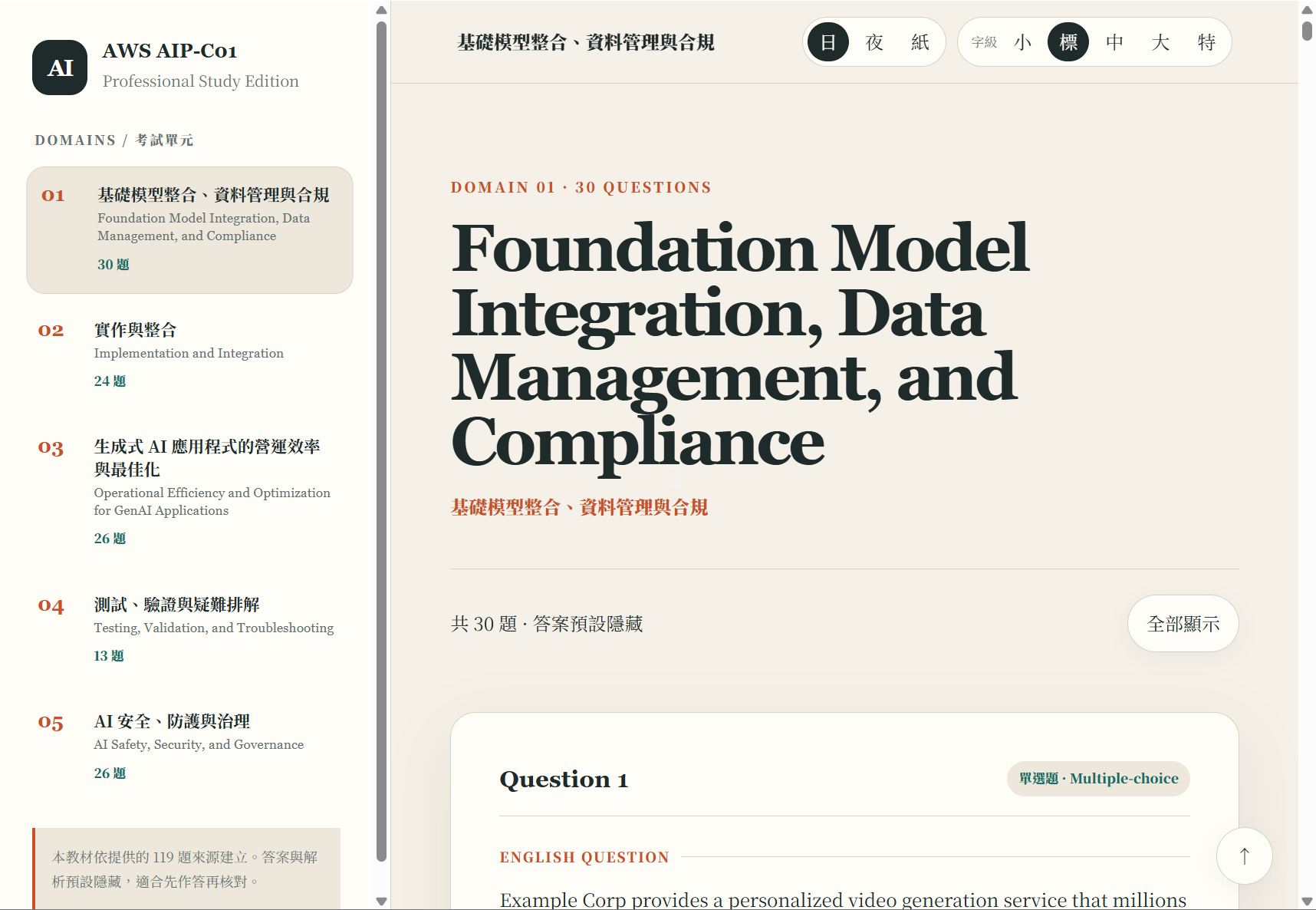Open domain 02 實作與整合

pyautogui.click(x=189, y=354)
